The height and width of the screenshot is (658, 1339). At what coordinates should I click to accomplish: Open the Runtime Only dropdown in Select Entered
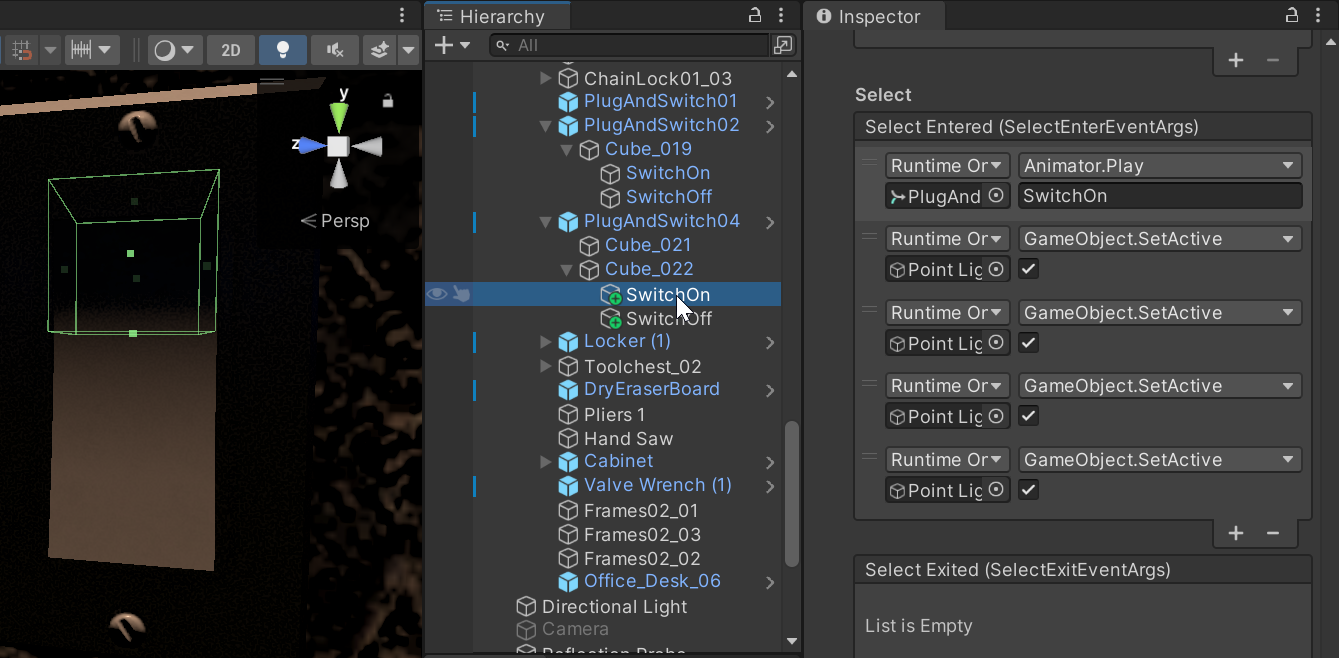click(x=946, y=165)
